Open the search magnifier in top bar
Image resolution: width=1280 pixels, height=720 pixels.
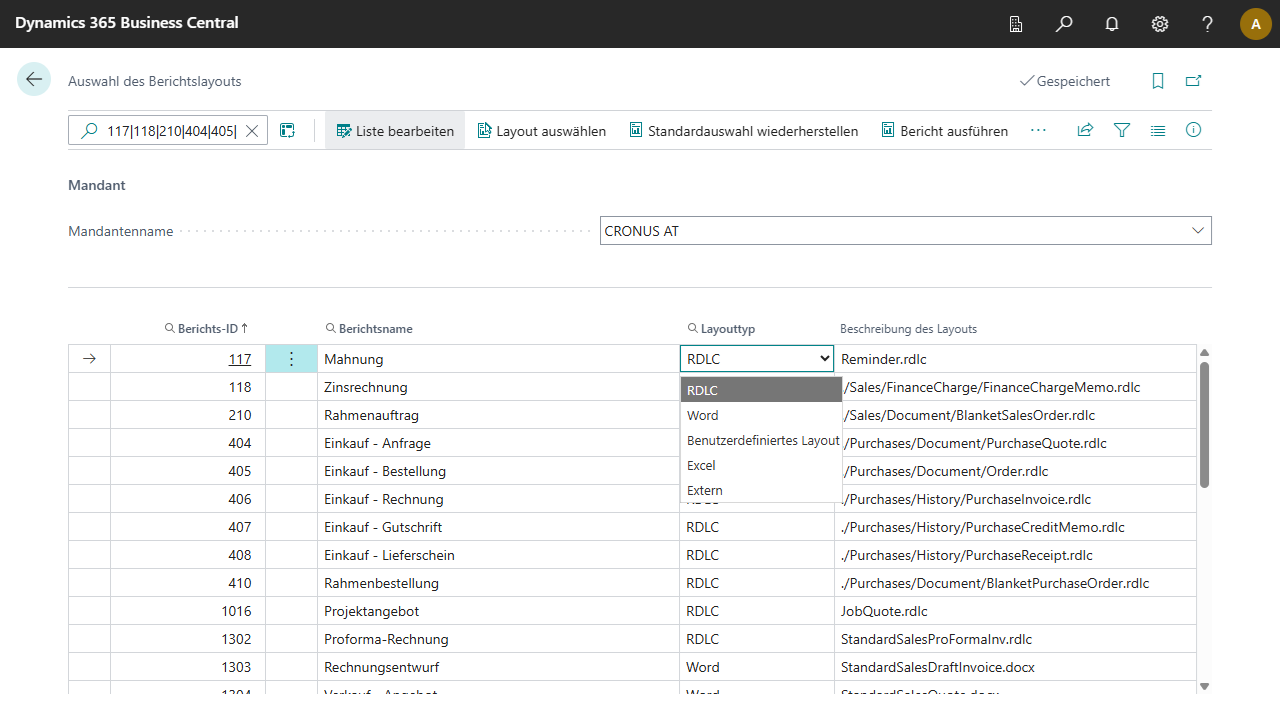pos(1064,24)
